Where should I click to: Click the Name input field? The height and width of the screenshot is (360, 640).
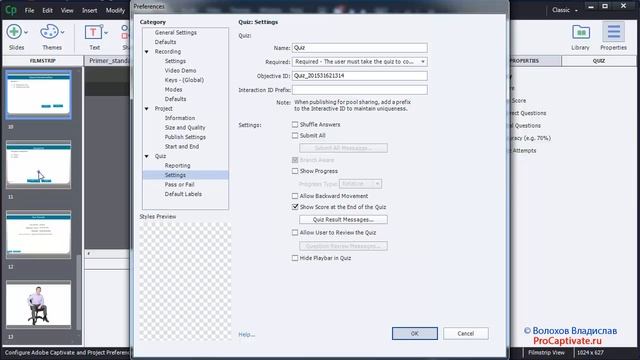pyautogui.click(x=360, y=48)
